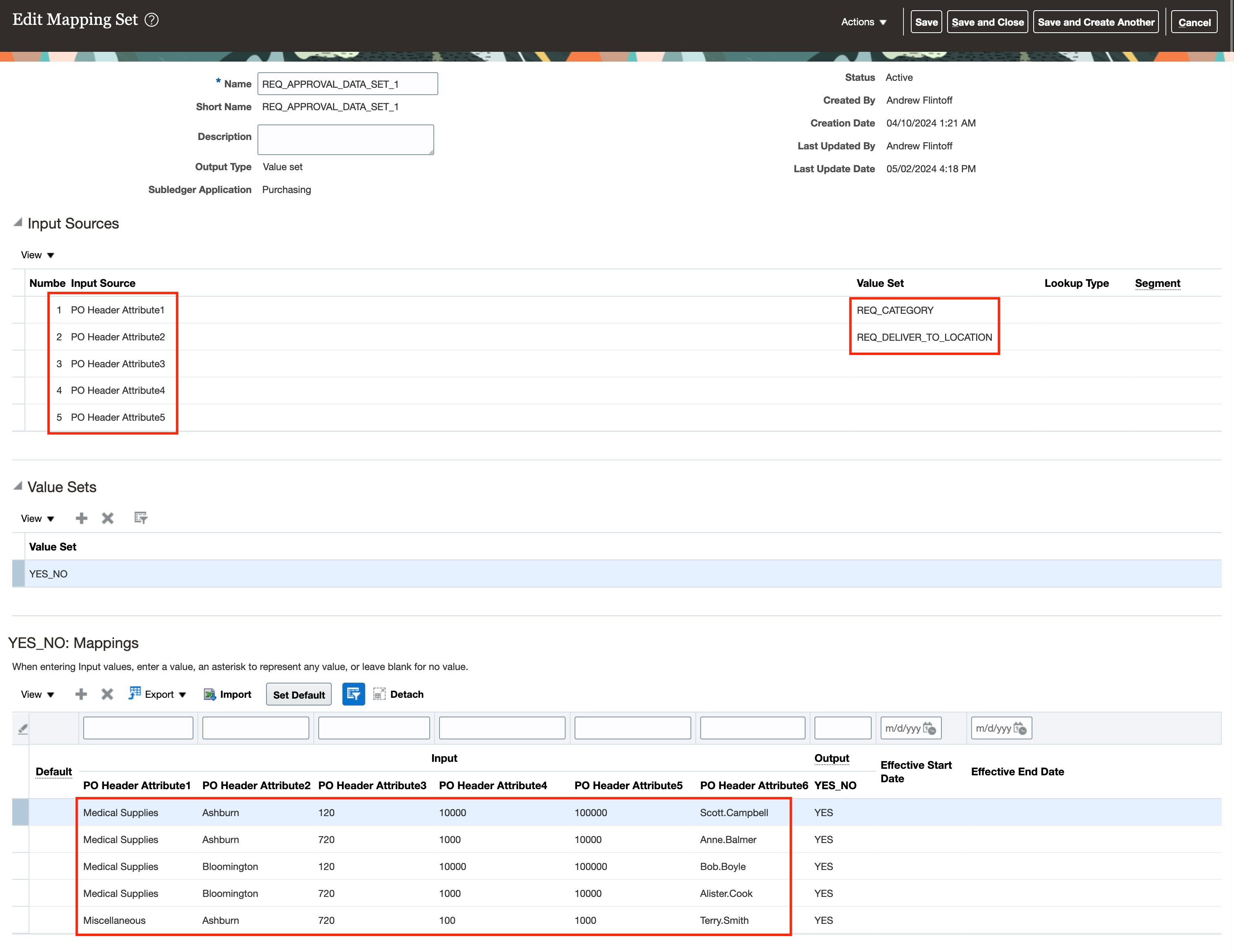Open query by example in Value Sets toolbar

click(141, 517)
